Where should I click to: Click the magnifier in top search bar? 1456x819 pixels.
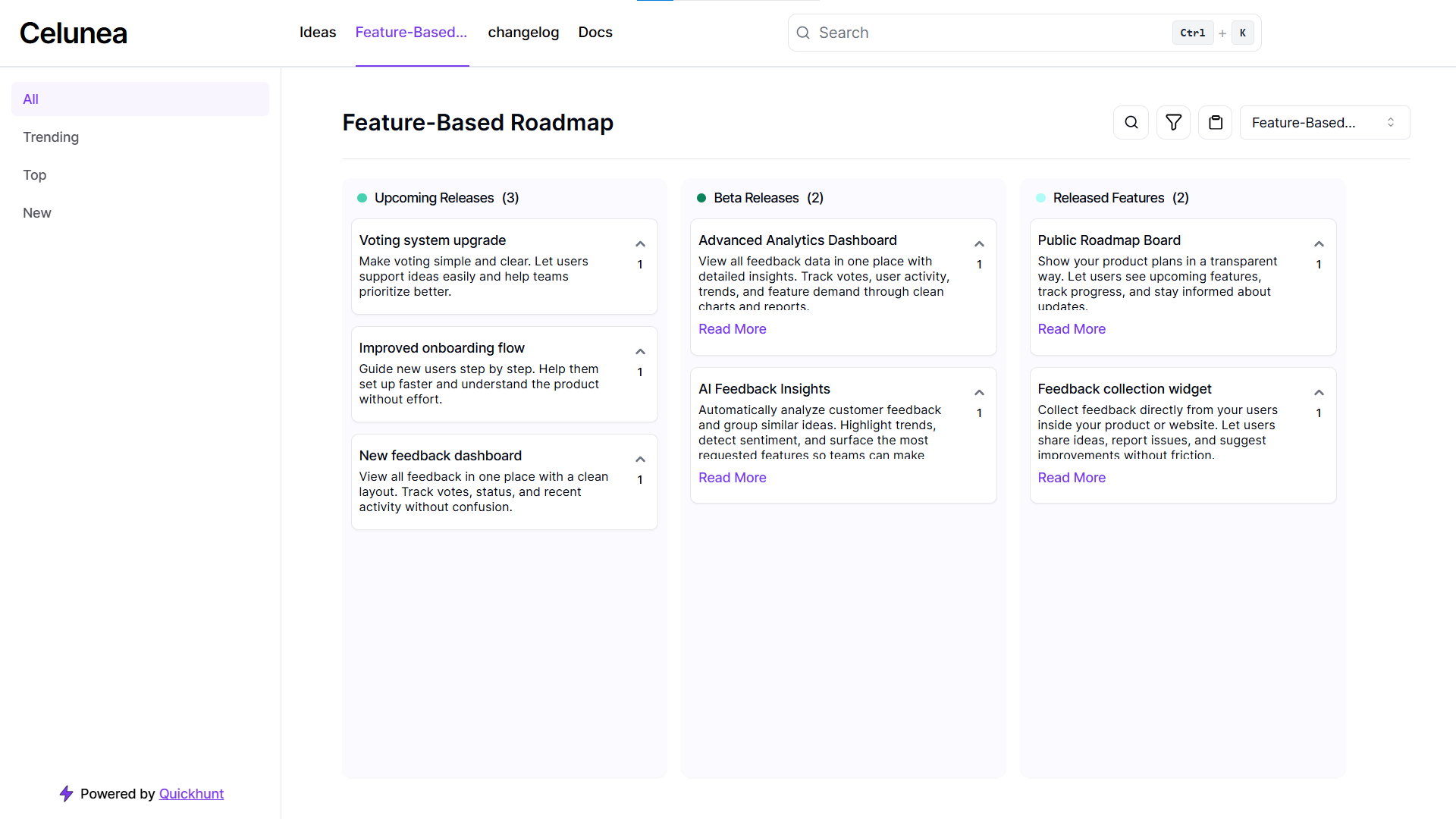pos(803,33)
